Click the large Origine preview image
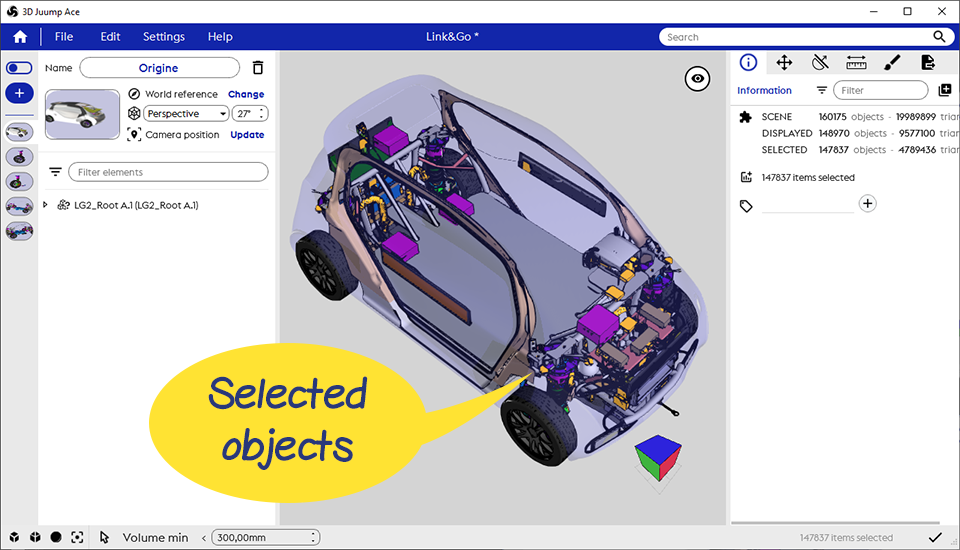 [82, 114]
